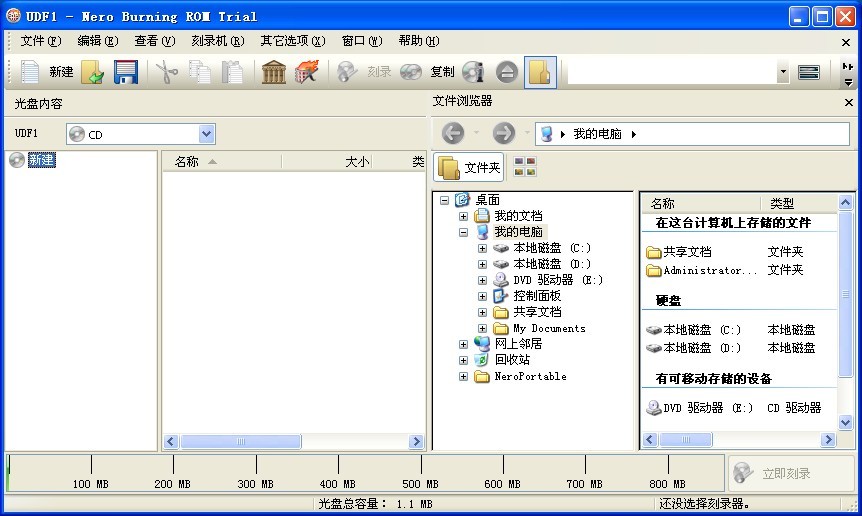
Task: Click the Copy disc icon
Action: coord(411,72)
